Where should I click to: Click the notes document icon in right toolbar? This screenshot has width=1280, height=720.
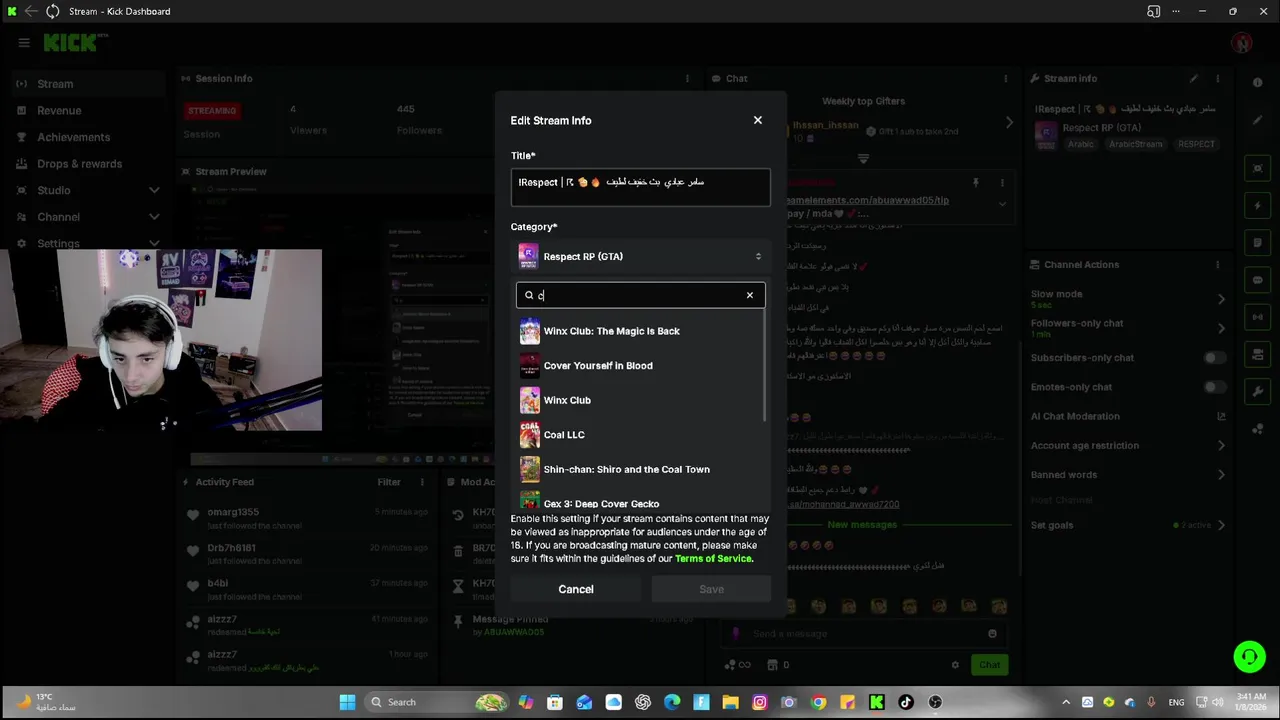1257,243
